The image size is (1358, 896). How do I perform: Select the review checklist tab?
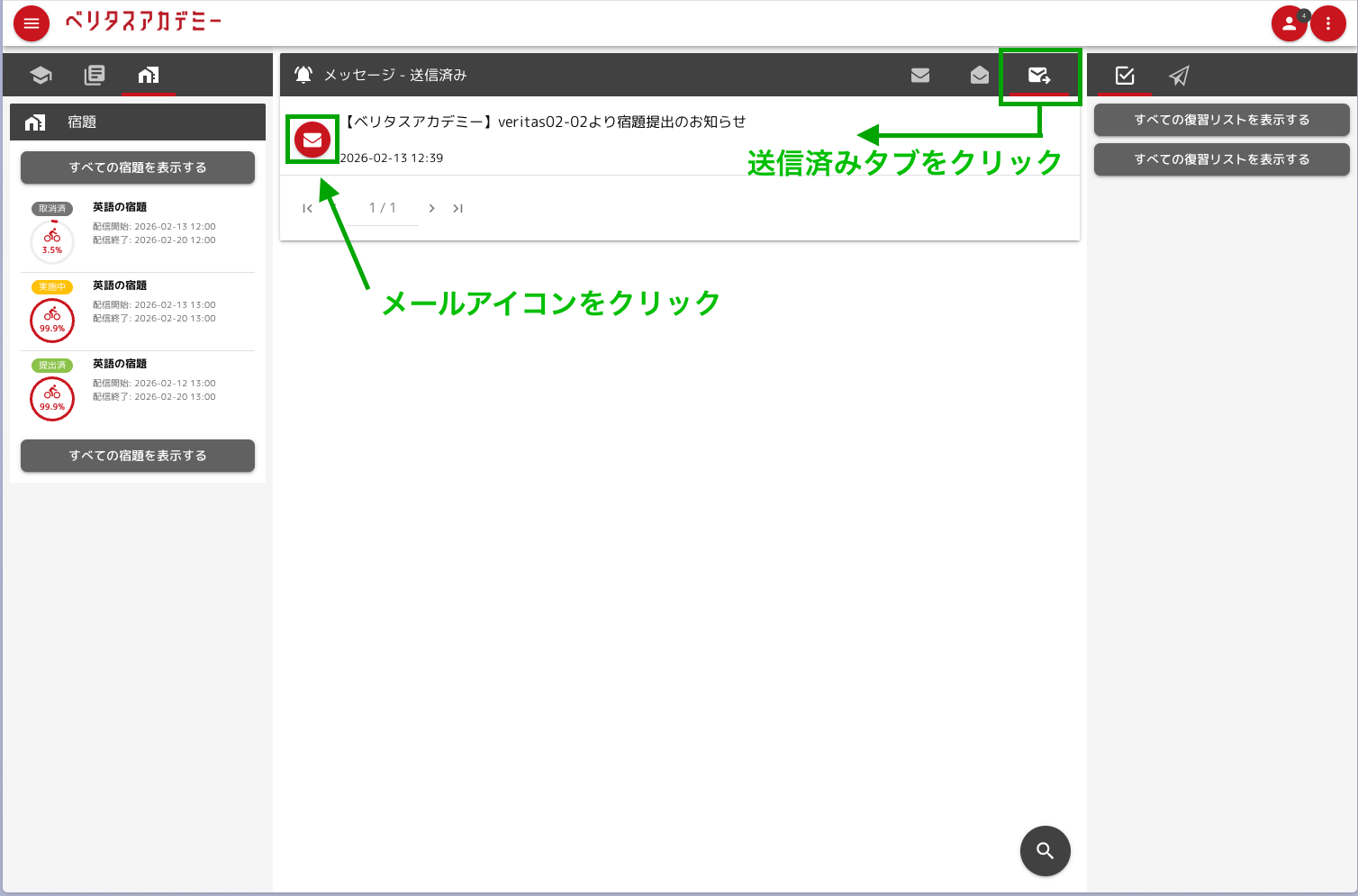[1125, 75]
